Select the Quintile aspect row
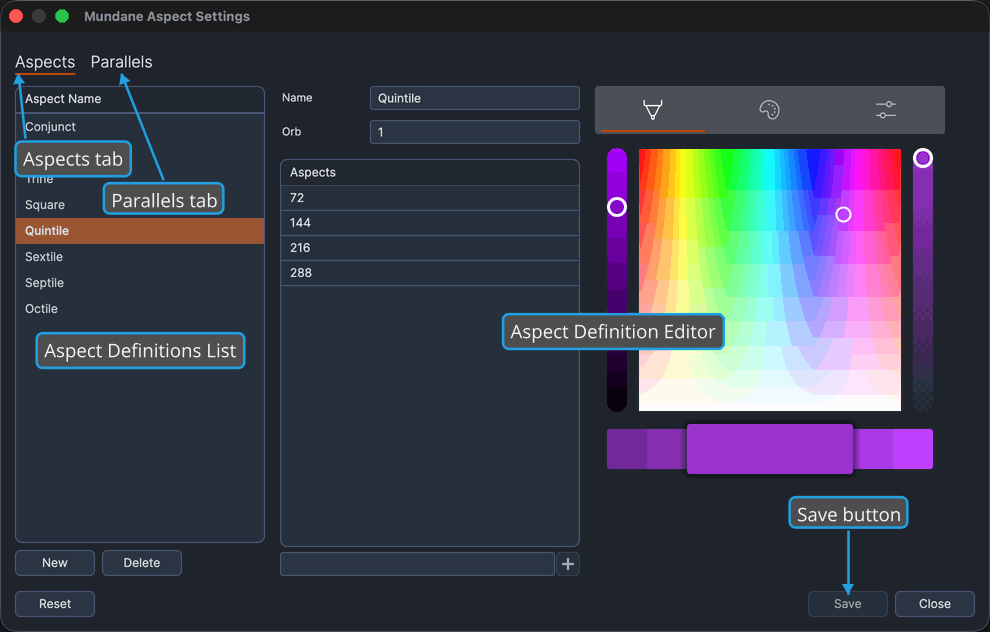 pyautogui.click(x=140, y=230)
